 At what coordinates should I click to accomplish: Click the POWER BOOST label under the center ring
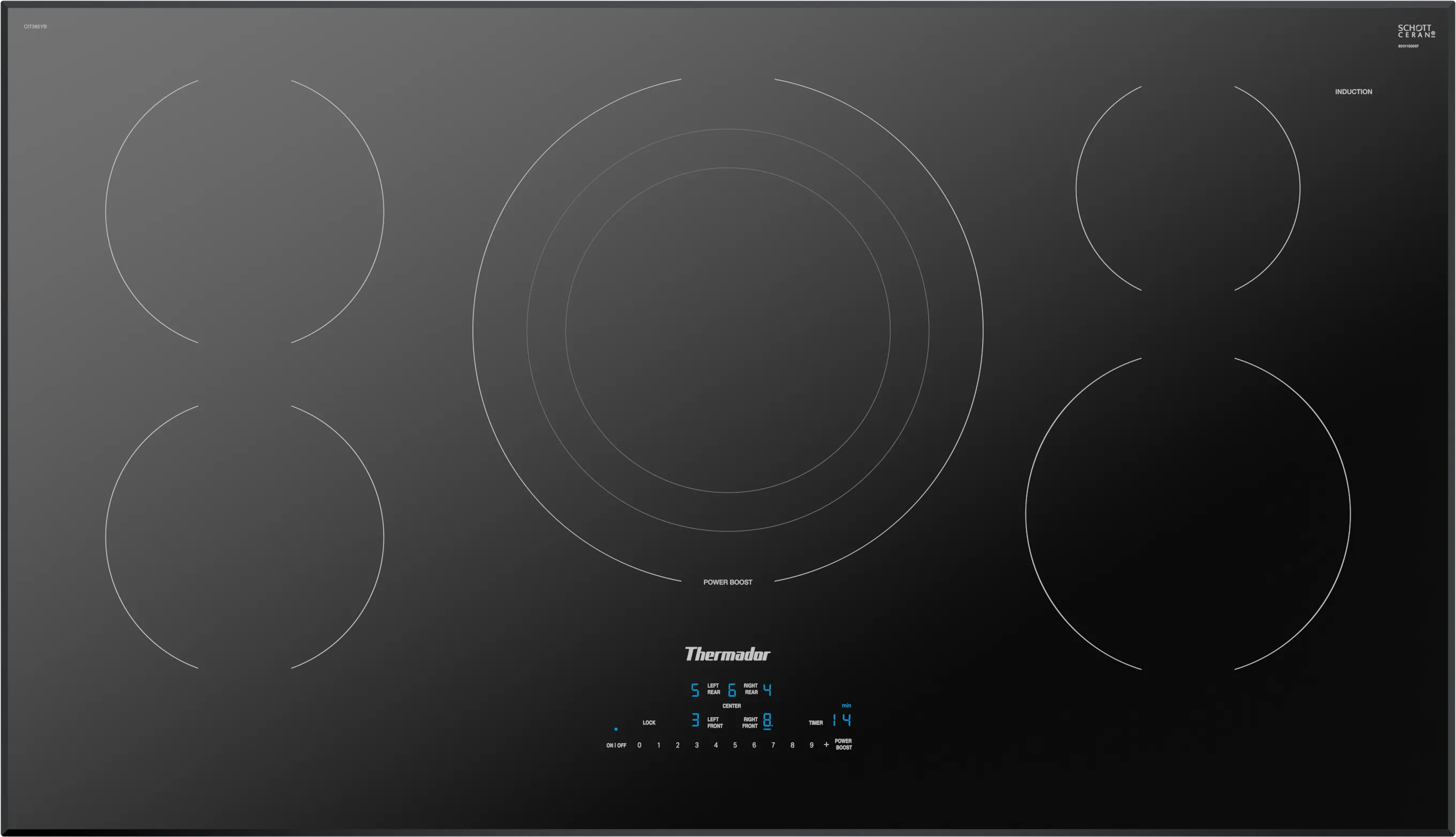pyautogui.click(x=727, y=582)
